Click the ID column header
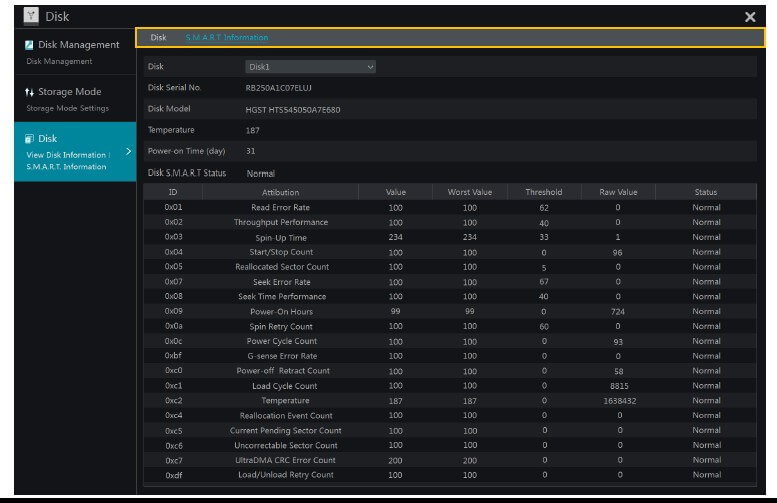 (x=173, y=192)
